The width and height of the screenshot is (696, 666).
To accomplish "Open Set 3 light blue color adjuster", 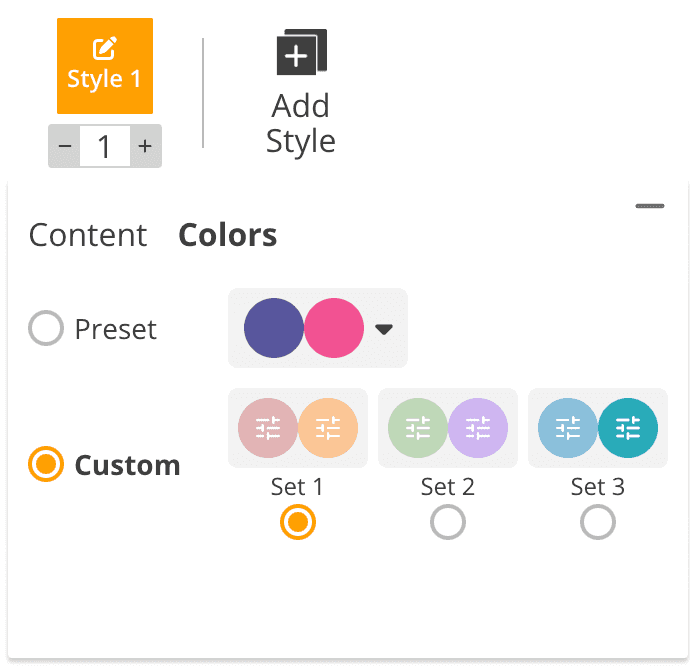I will click(568, 428).
